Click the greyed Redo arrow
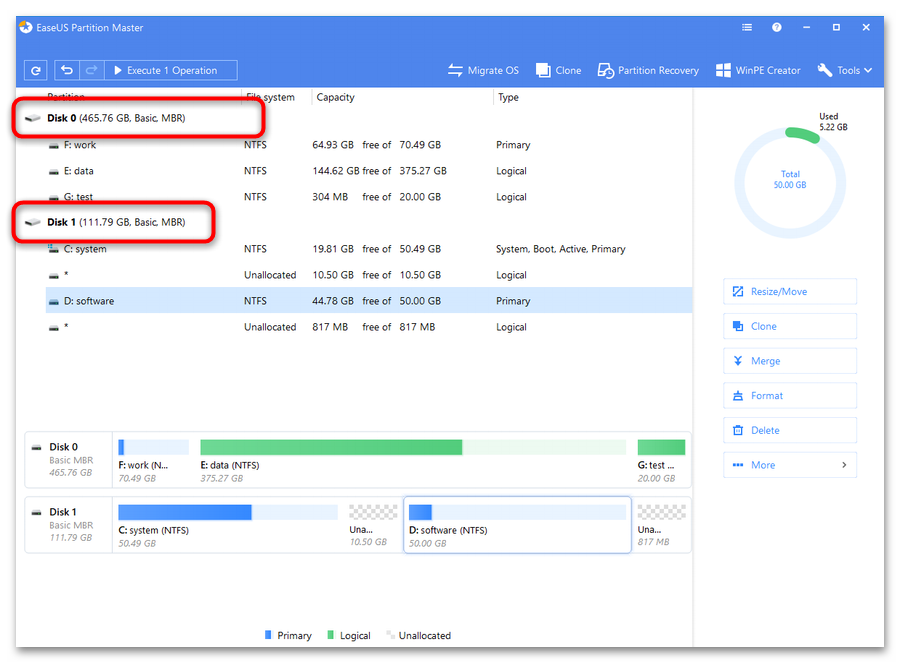Image resolution: width=900 pixels, height=663 pixels. point(92,71)
